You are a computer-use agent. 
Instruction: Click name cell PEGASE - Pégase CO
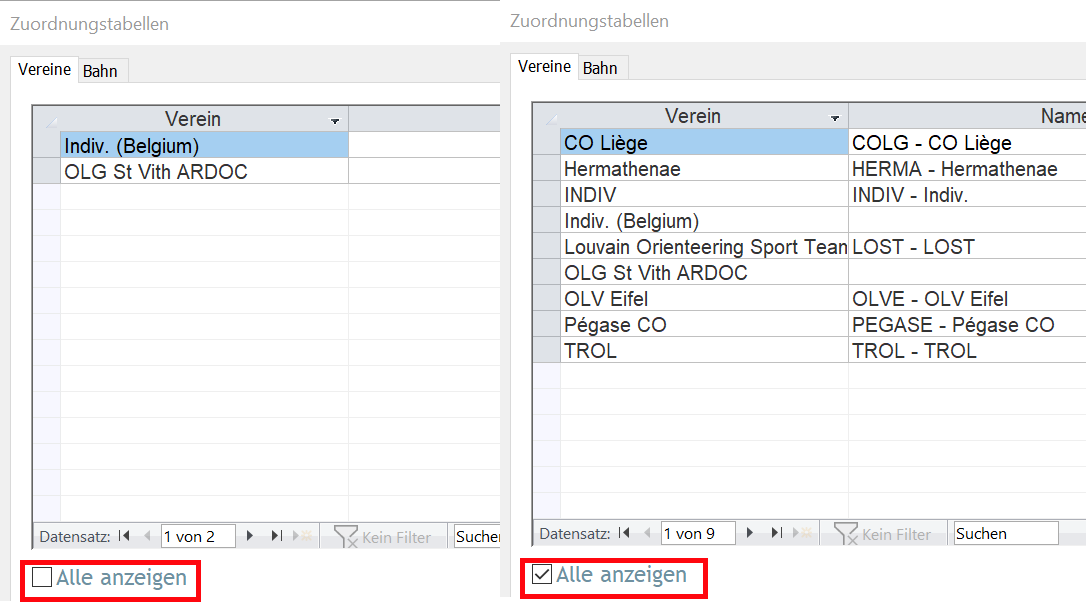coord(968,325)
